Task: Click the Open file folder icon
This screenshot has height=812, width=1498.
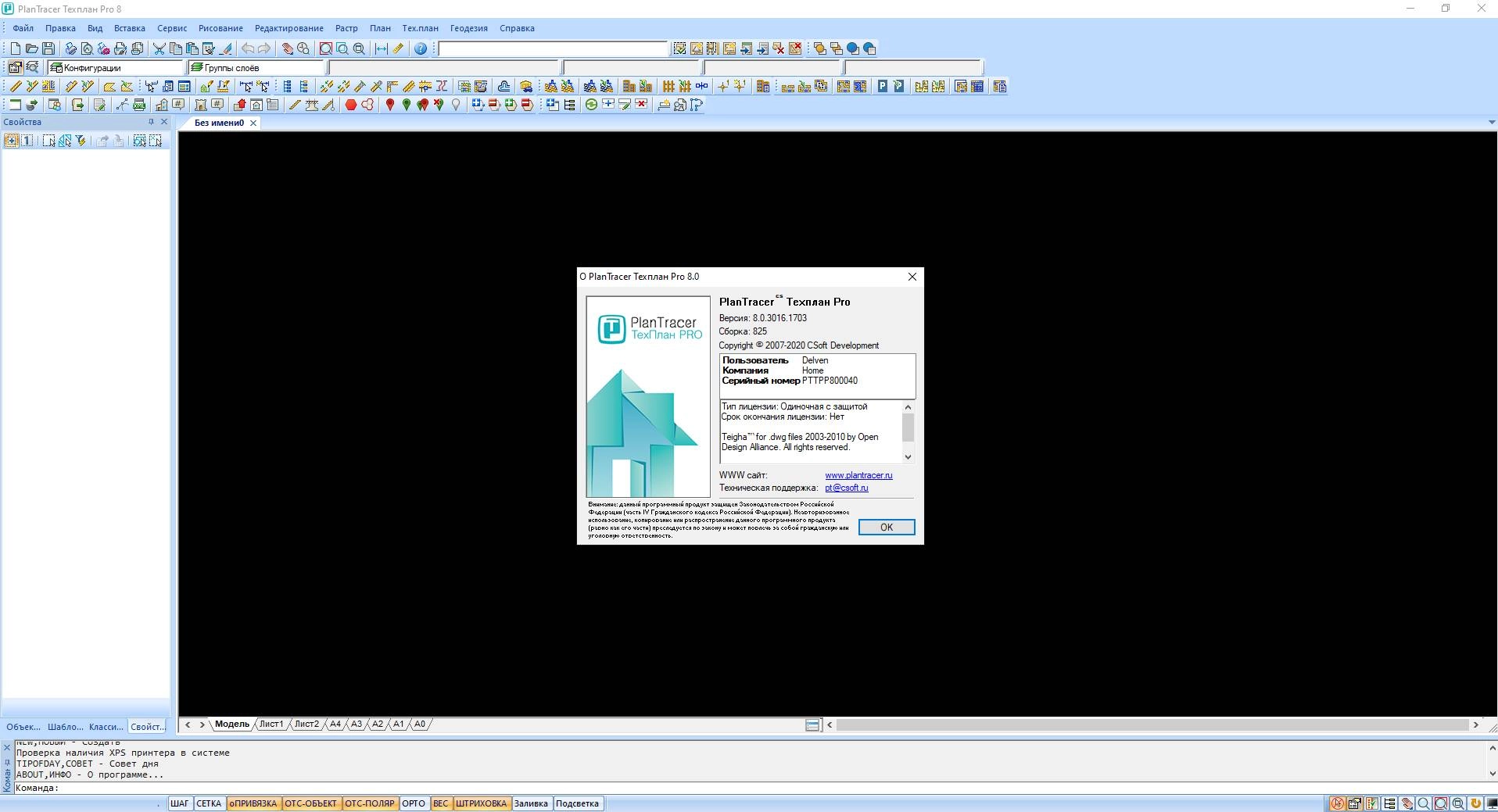Action: pos(31,48)
